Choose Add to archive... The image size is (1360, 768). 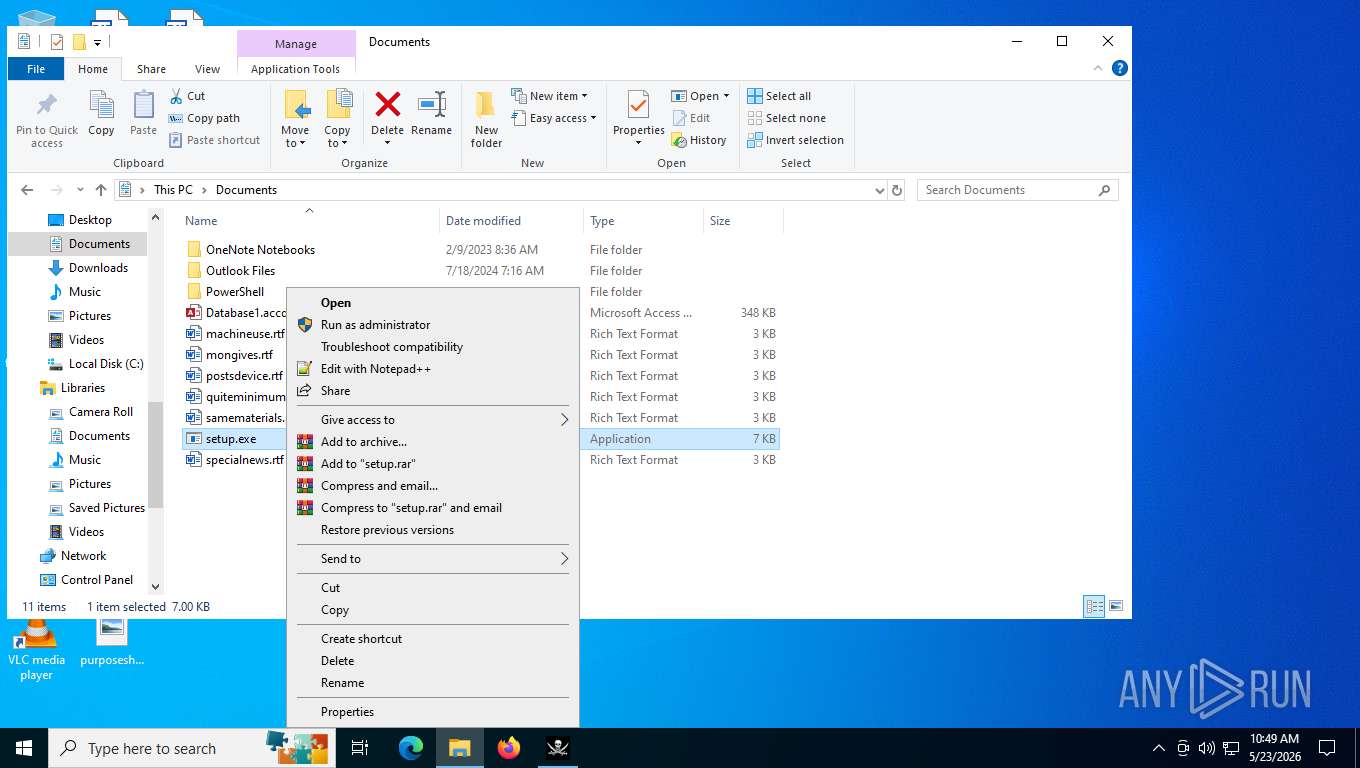click(433, 442)
